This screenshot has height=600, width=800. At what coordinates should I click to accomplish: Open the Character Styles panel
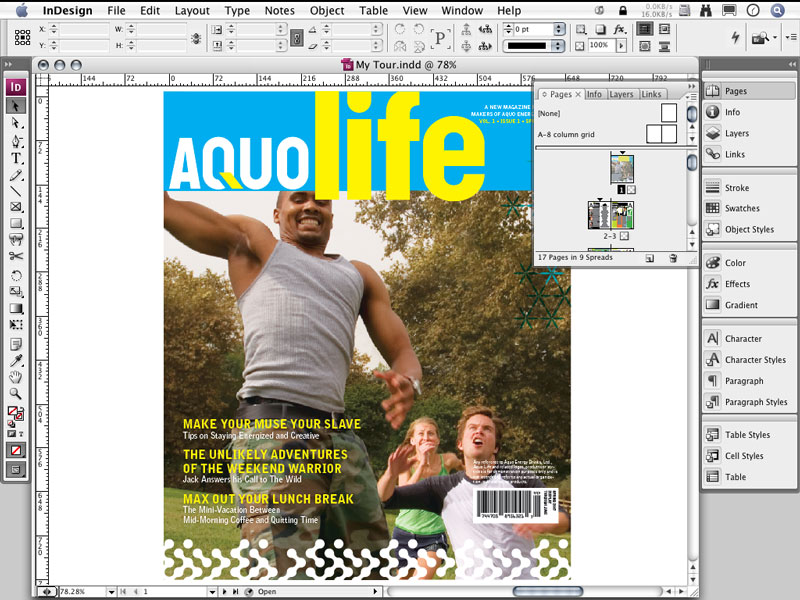[x=749, y=360]
